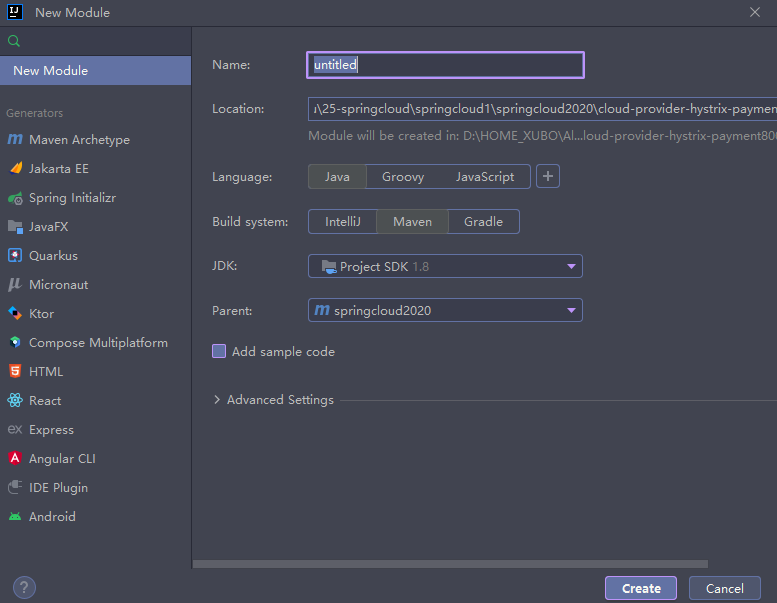Click the HTML5 shield icon
This screenshot has width=777, height=603.
pos(15,372)
